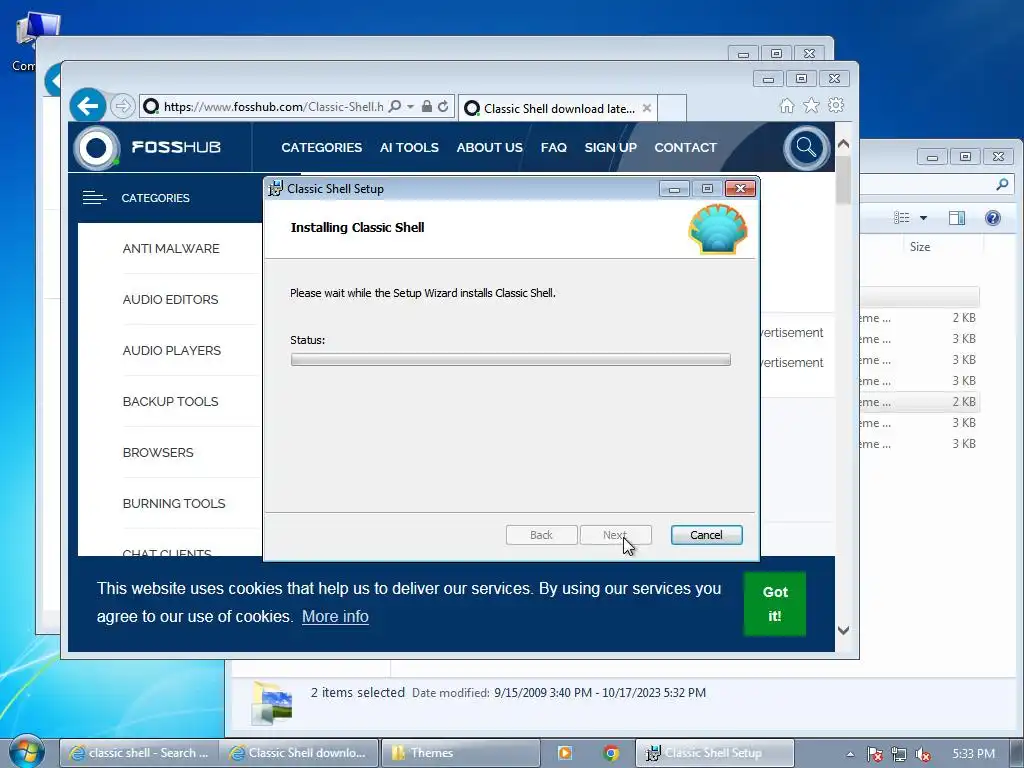Screen dimensions: 1024x768
Task: Go to the browser Home icon
Action: click(x=787, y=106)
